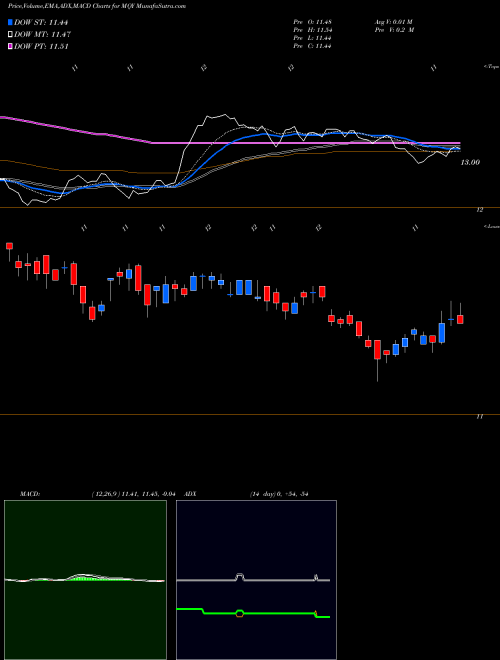Click the 'Pre C: 11.44' value

coord(312,46)
